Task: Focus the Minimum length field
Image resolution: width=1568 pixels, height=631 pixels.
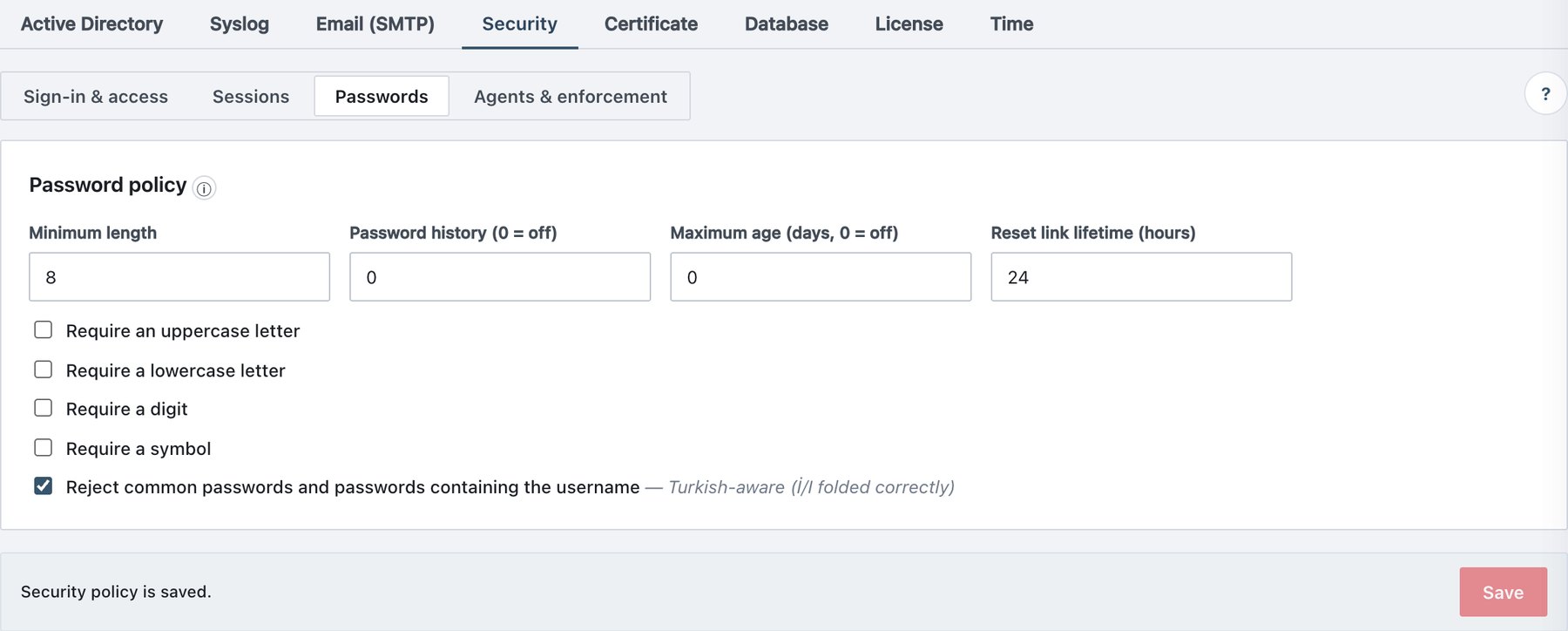Action: click(179, 277)
